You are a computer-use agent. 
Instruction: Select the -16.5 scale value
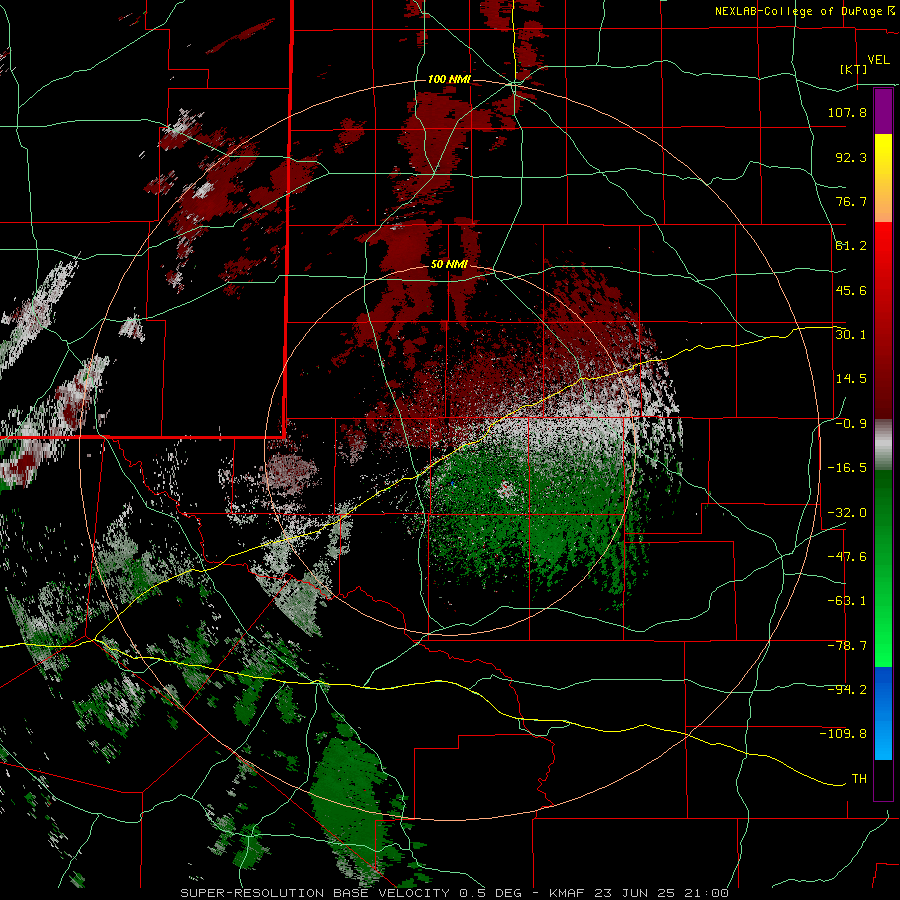click(x=847, y=468)
